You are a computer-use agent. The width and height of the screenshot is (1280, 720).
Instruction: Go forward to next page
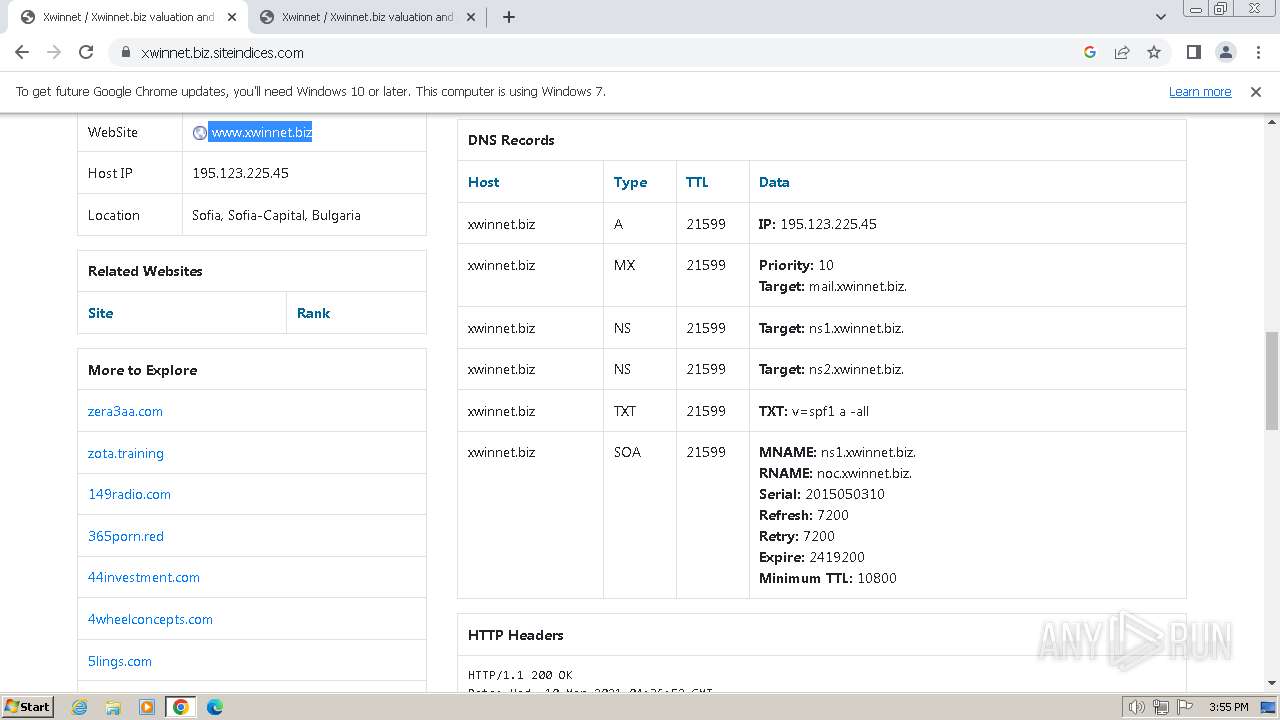54,52
